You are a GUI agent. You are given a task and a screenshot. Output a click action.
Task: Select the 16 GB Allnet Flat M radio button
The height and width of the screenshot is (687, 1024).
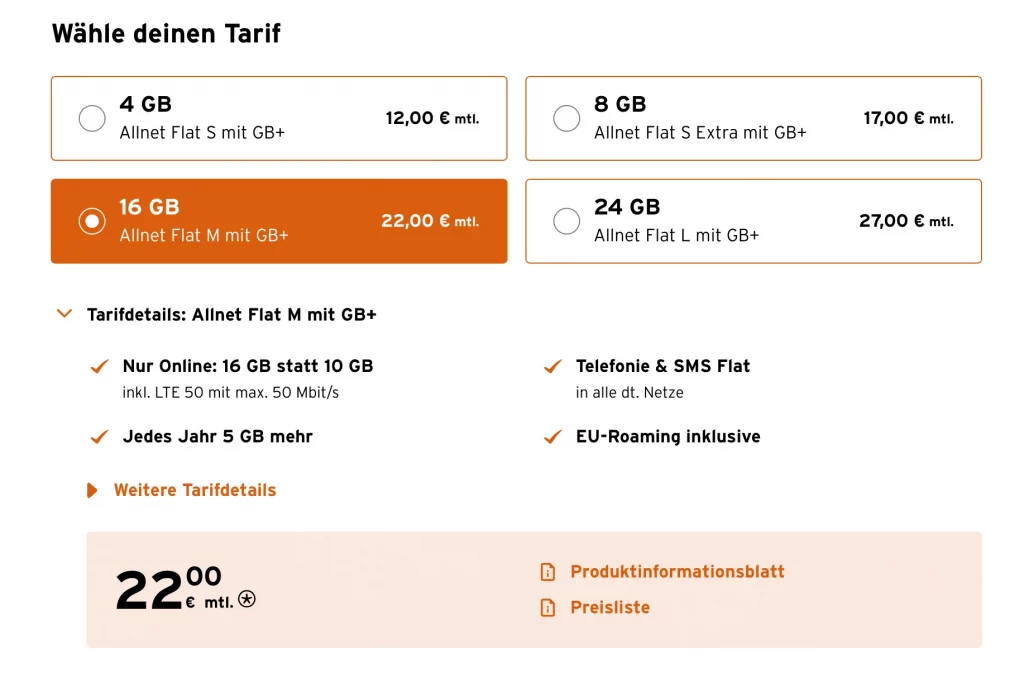pos(92,221)
